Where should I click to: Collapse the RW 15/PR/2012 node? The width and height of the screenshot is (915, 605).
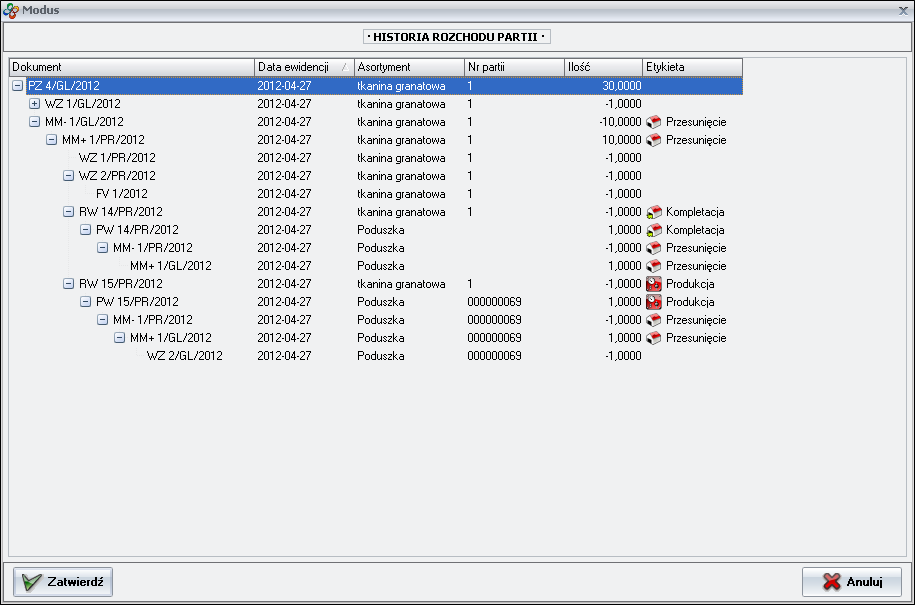68,284
